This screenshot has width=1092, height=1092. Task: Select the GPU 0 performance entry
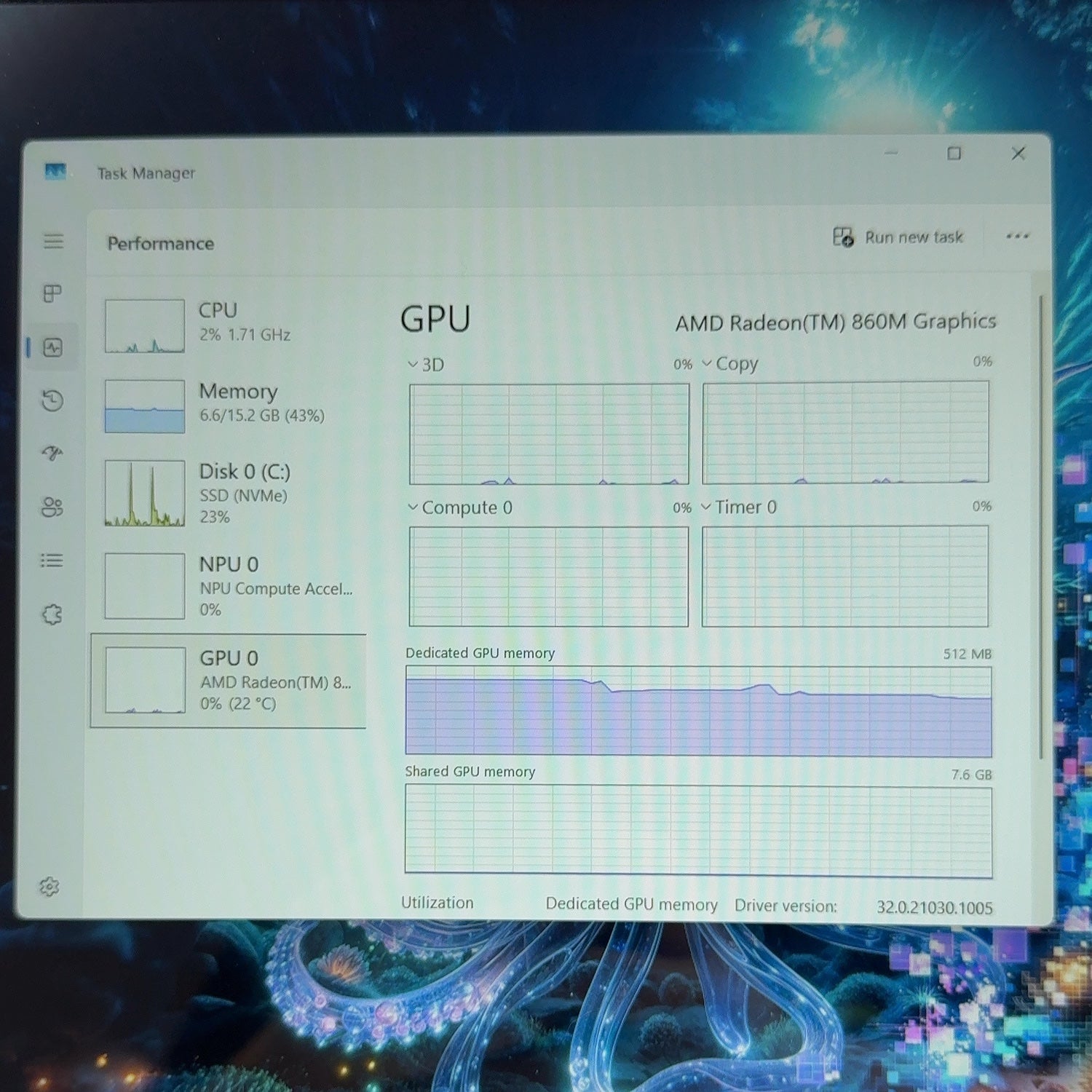[229, 681]
